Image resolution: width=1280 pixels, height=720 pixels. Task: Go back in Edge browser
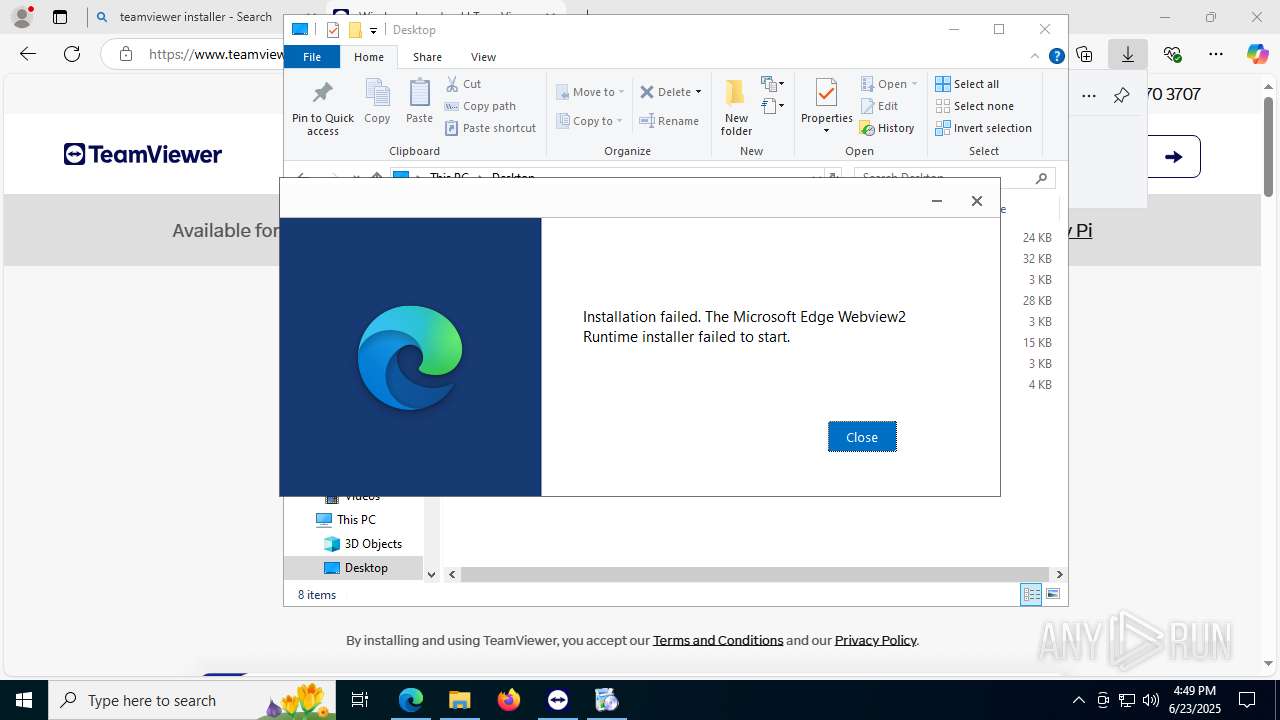(28, 54)
